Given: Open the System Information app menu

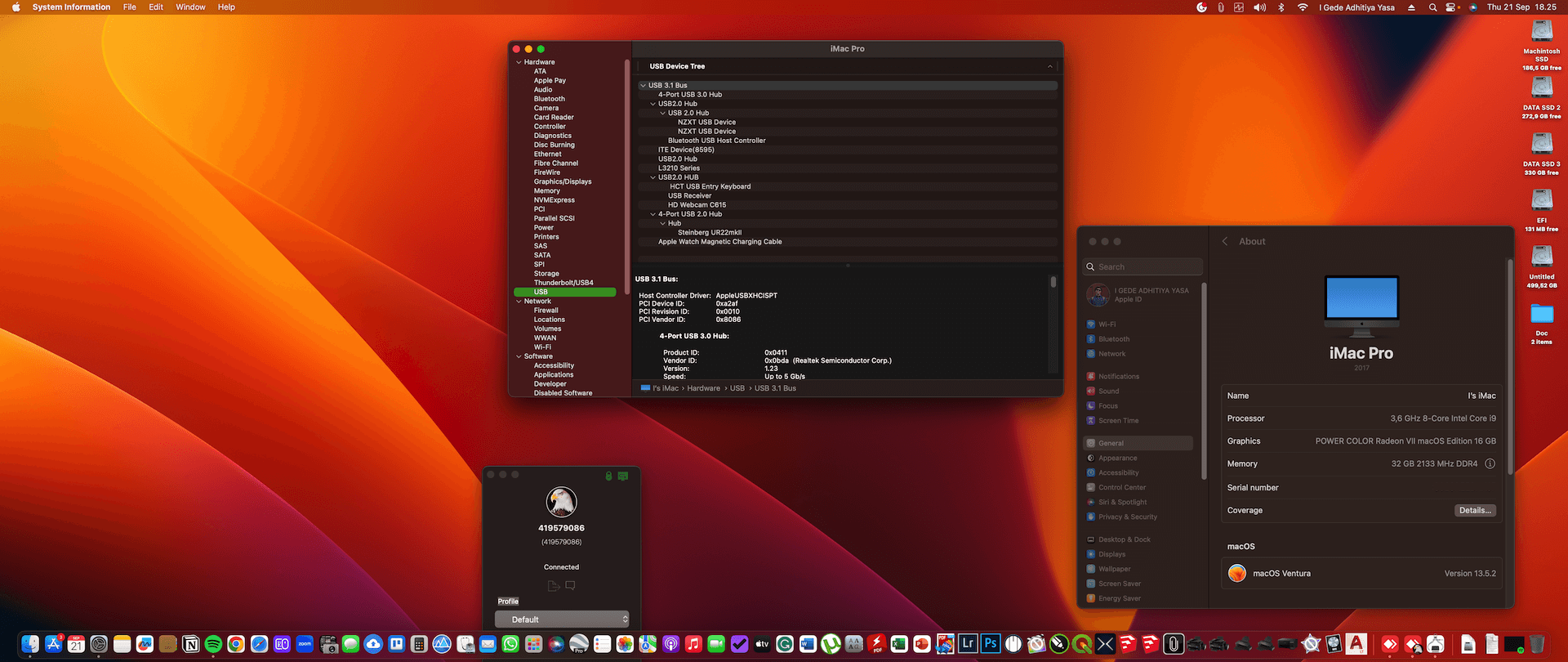Looking at the screenshot, I should (x=71, y=7).
